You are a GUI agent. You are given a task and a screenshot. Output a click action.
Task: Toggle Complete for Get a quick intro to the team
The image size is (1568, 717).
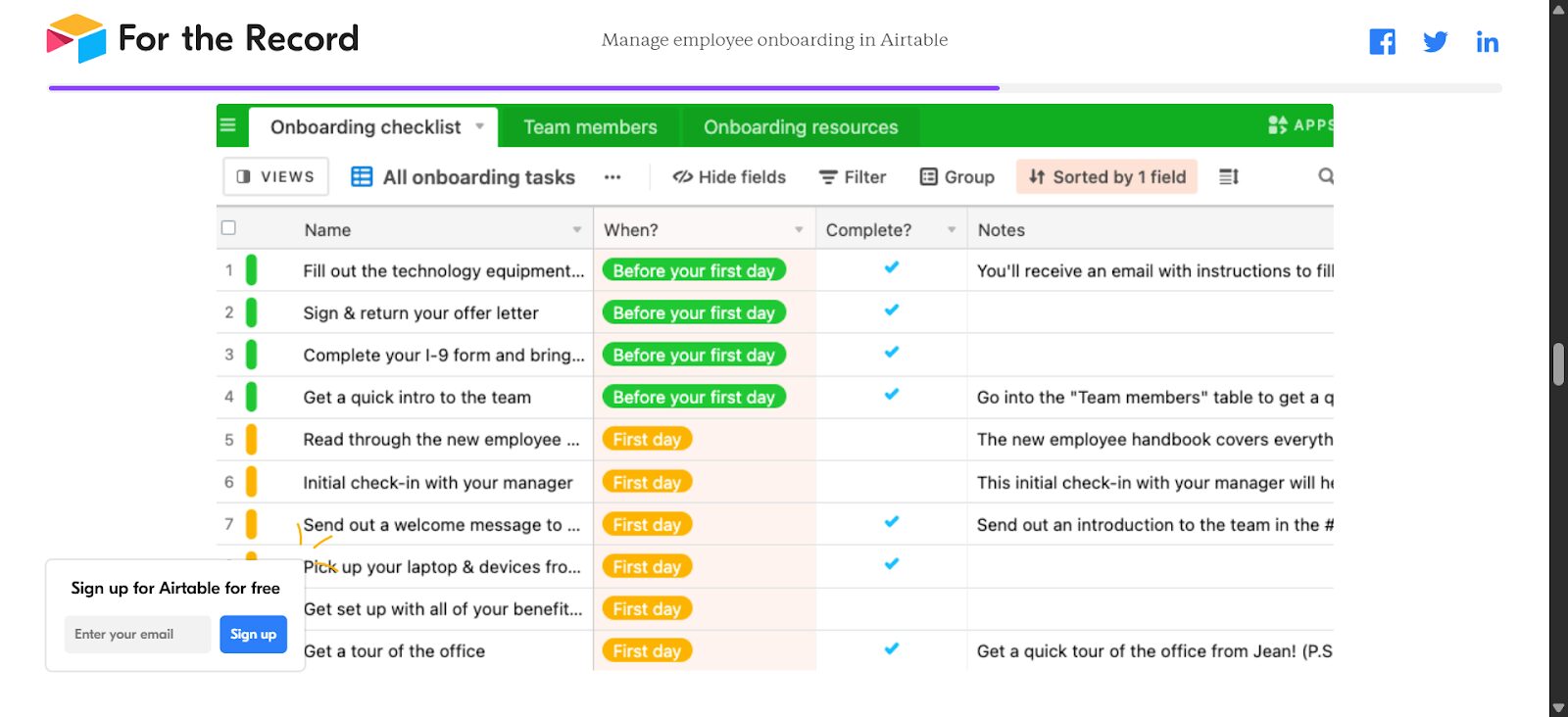pos(892,394)
